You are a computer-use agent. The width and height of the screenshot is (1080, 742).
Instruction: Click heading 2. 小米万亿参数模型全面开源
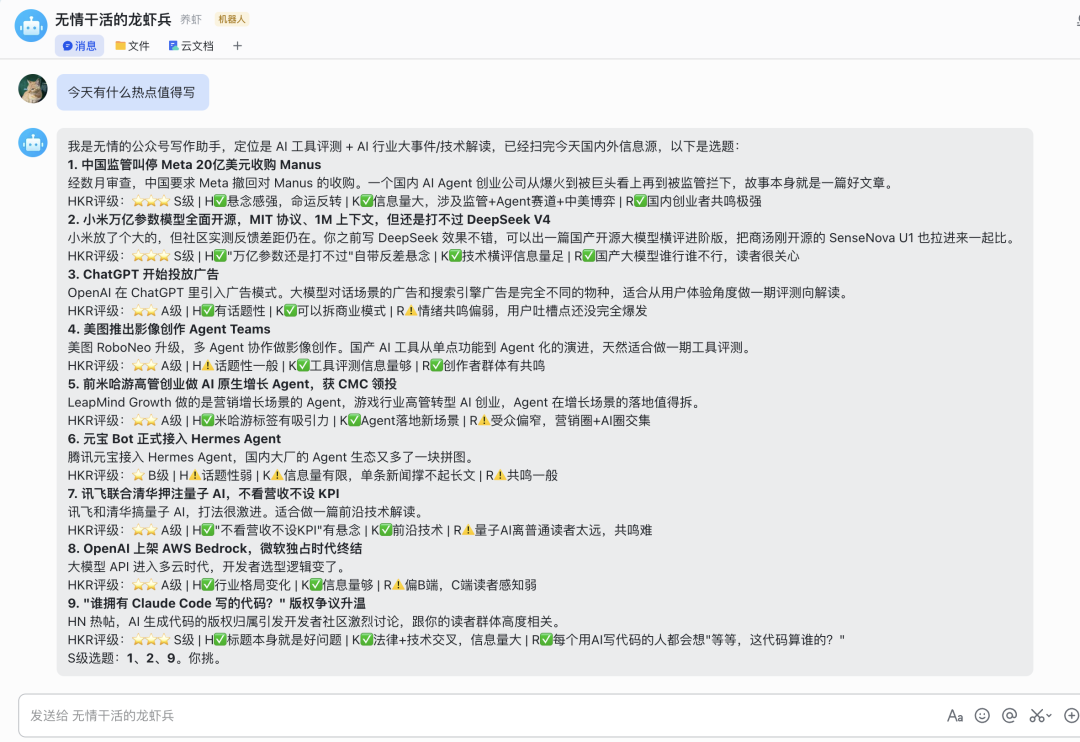coord(309,220)
